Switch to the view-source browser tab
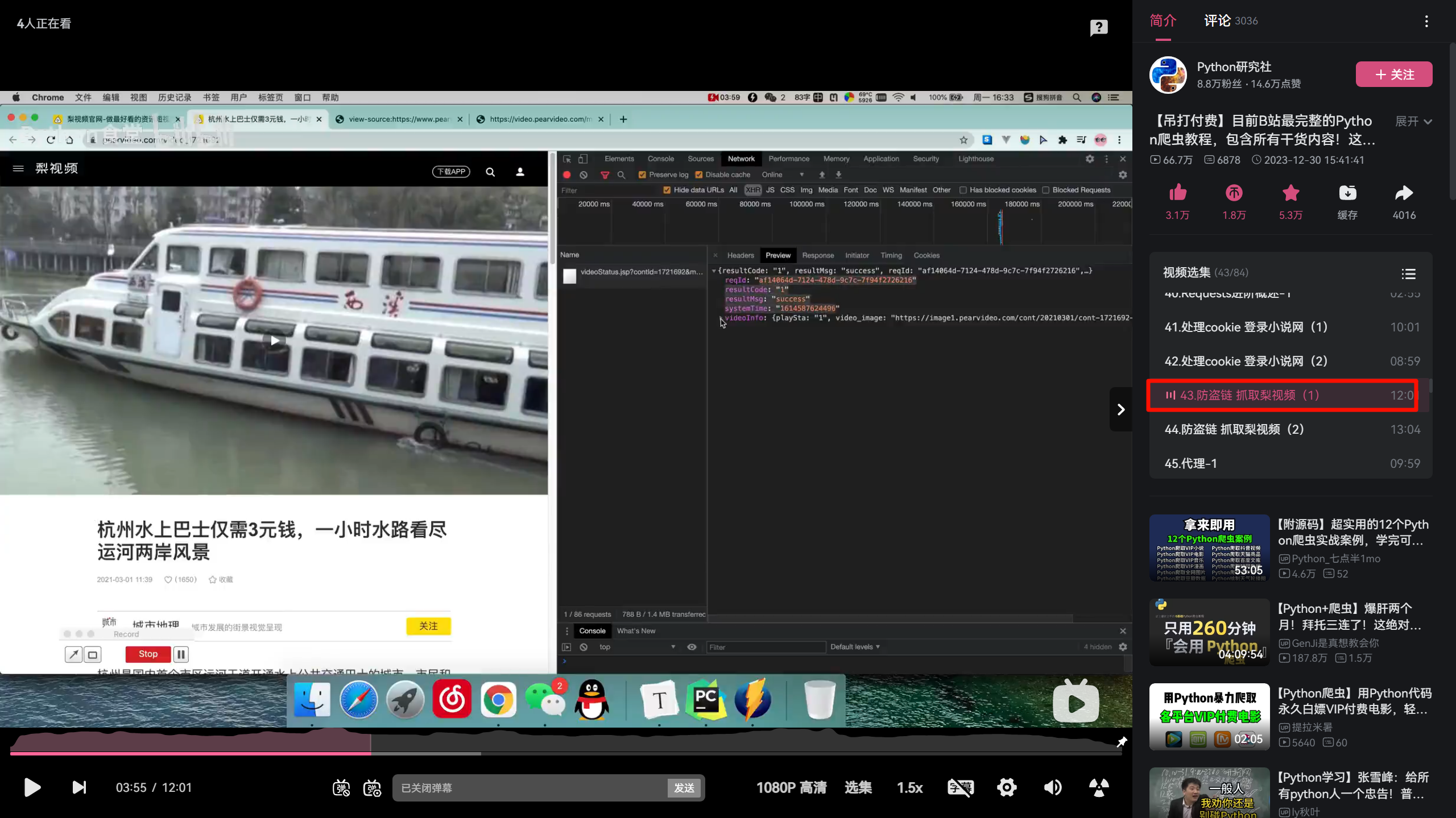The image size is (1456, 818). pos(398,119)
